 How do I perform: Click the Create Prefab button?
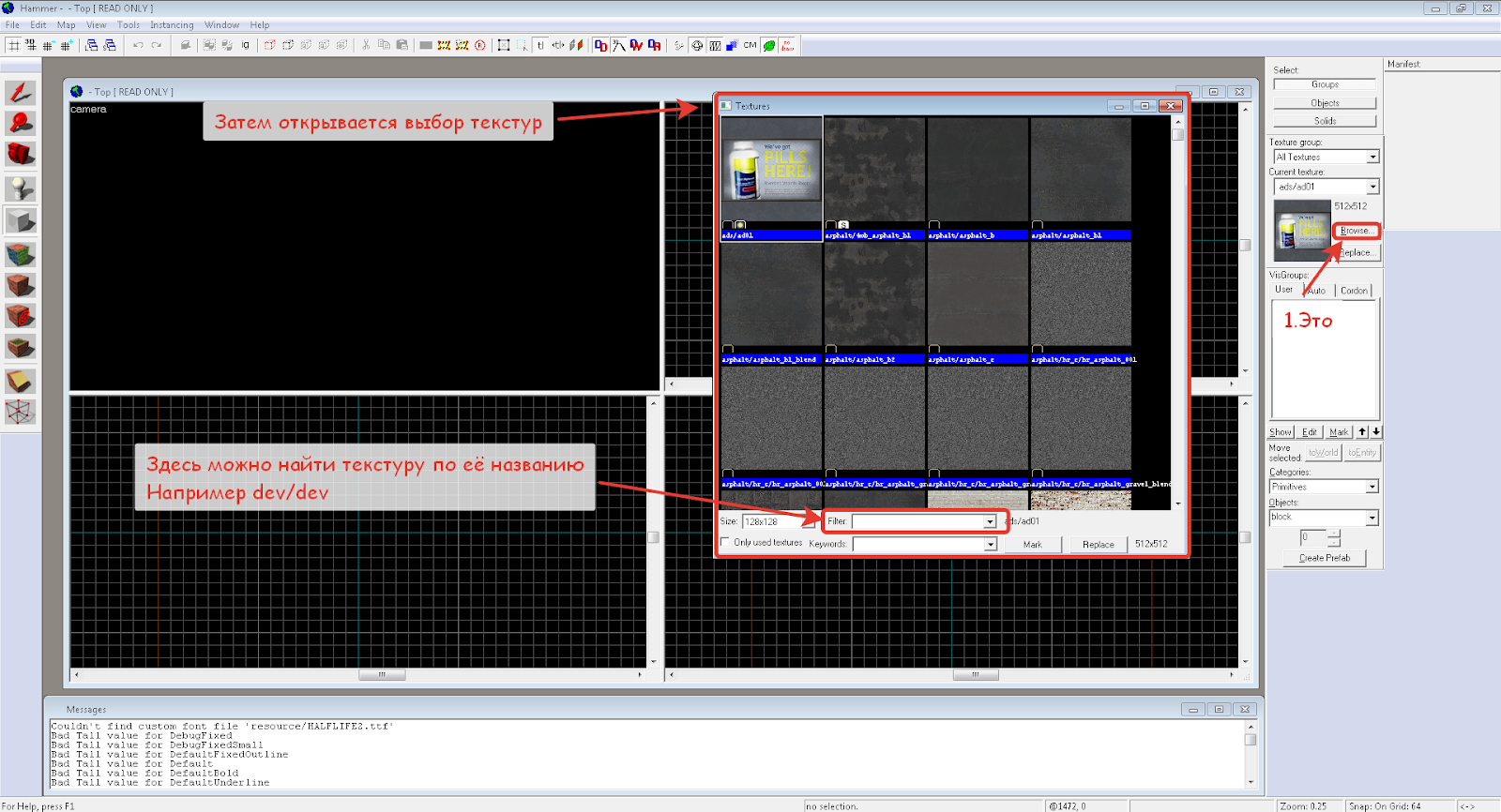pos(1325,558)
